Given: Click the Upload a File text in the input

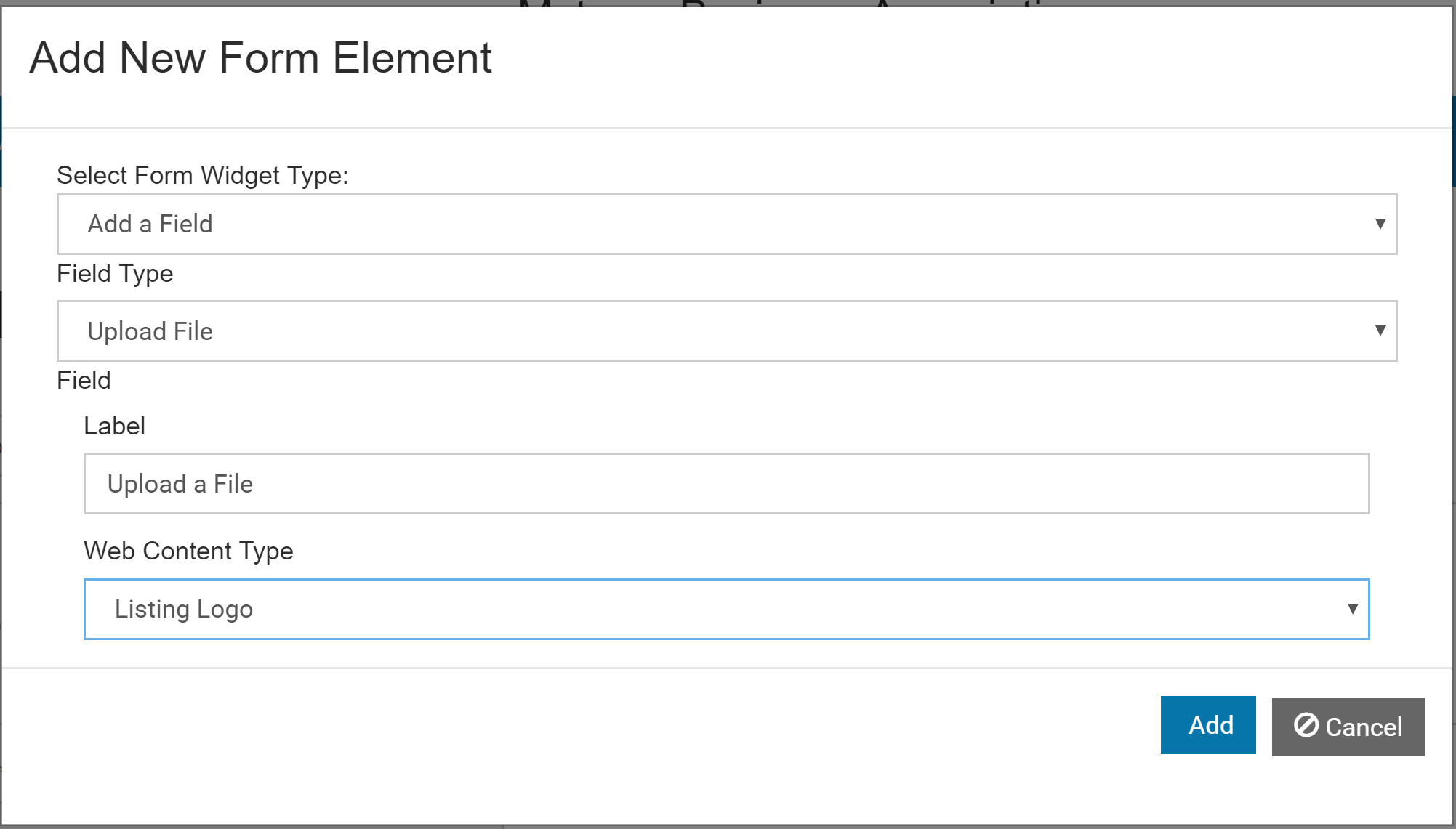Looking at the screenshot, I should pyautogui.click(x=180, y=484).
